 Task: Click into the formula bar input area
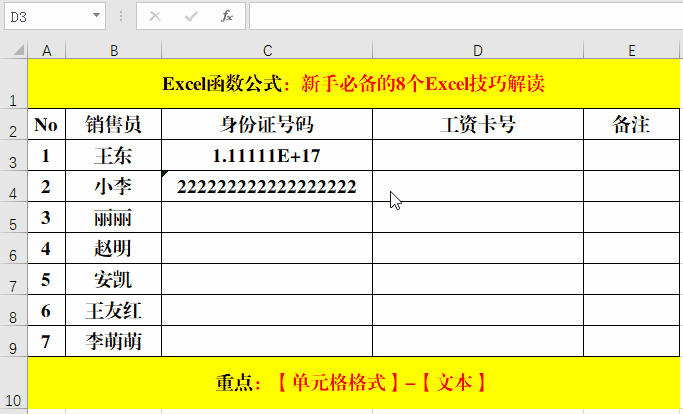pos(460,16)
